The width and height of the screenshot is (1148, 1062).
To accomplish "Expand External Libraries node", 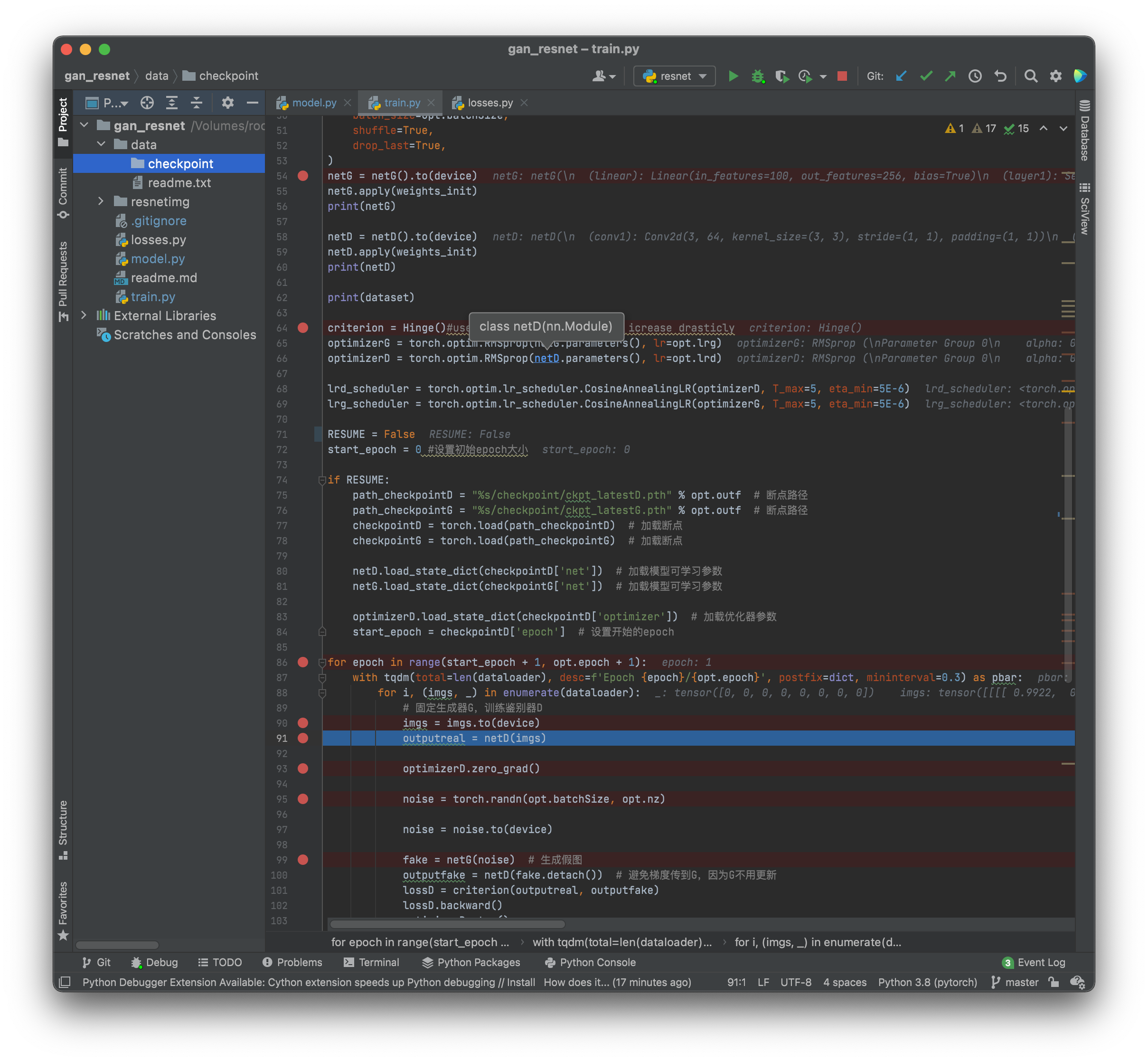I will [x=84, y=315].
